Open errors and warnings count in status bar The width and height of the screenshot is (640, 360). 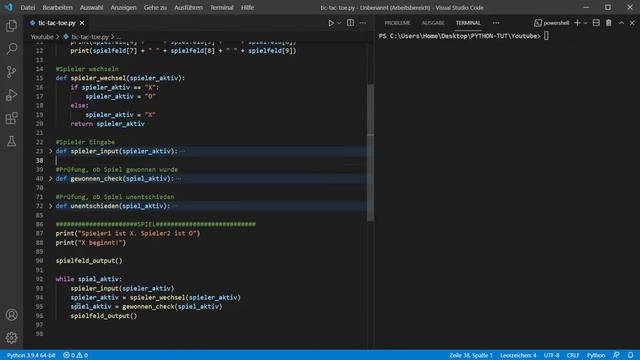click(76, 355)
